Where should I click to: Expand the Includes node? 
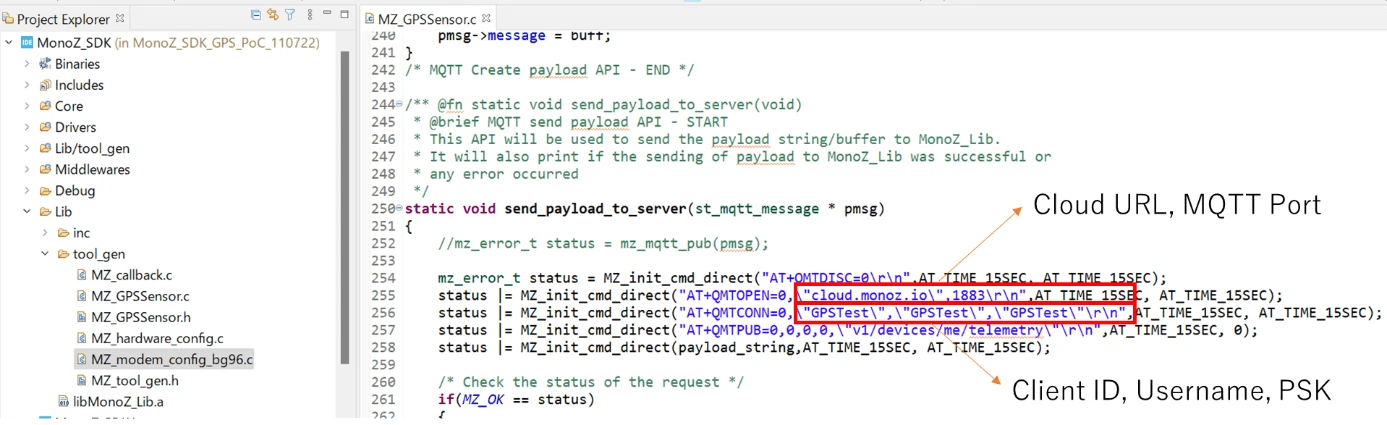point(27,85)
